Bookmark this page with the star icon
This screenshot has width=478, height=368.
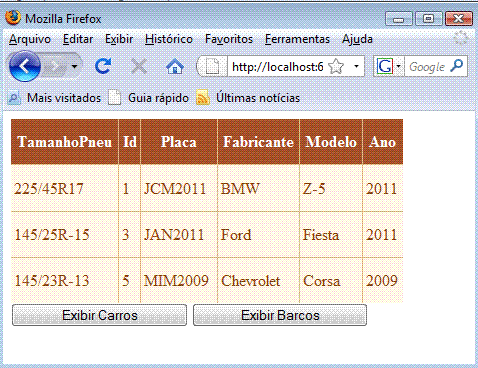click(336, 67)
